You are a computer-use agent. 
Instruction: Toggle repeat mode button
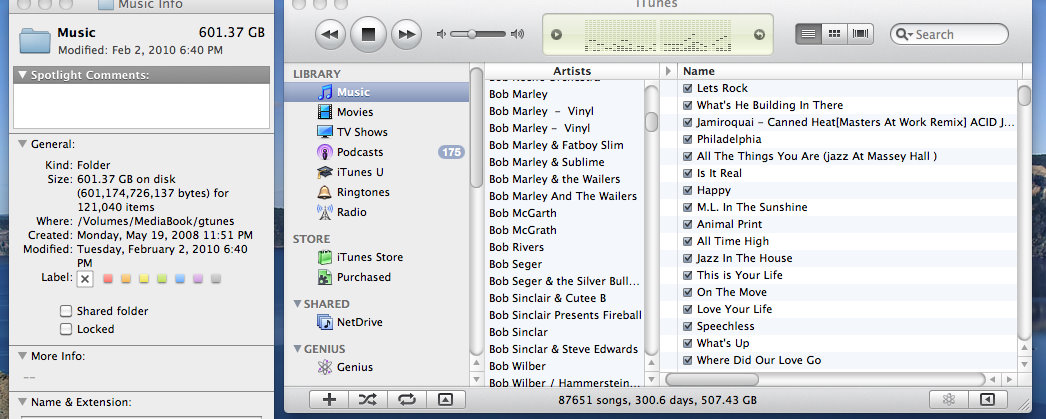pos(406,400)
